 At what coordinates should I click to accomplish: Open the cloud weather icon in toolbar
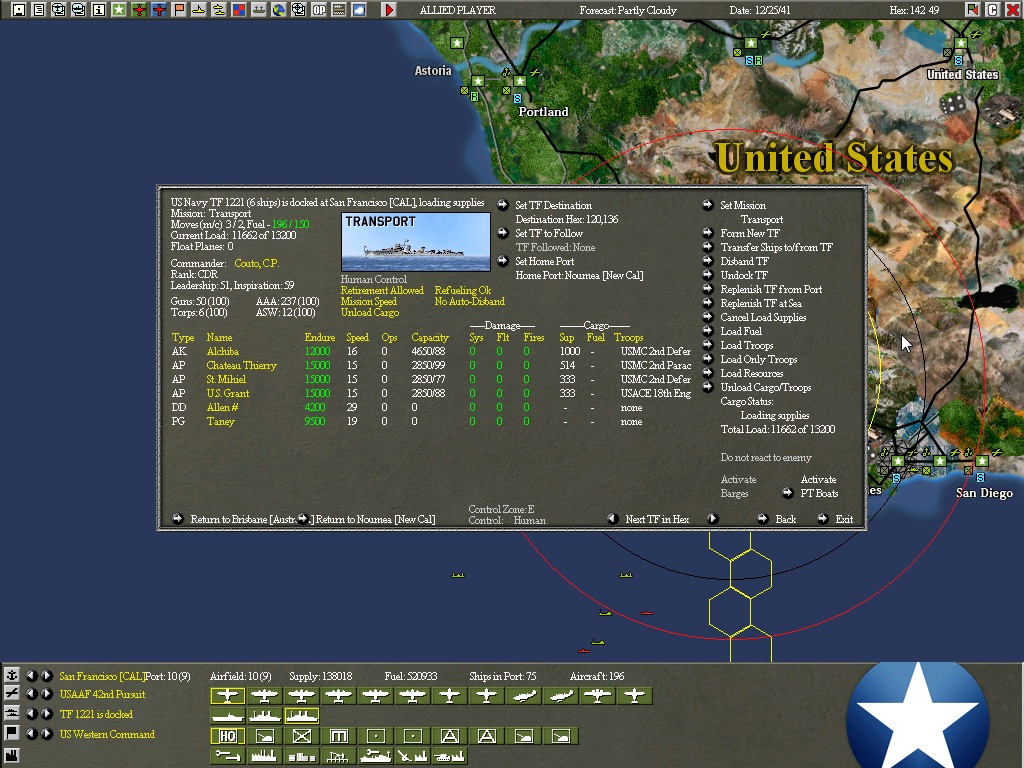[359, 10]
